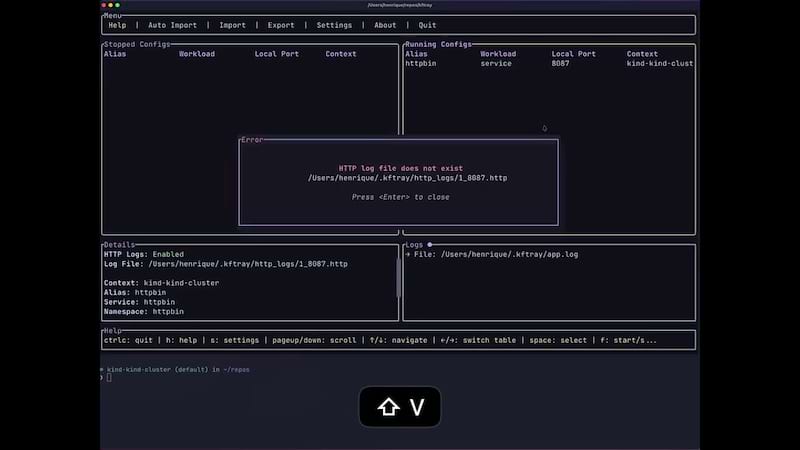The image size is (800, 450).
Task: Click the Import menu option
Action: click(x=232, y=25)
